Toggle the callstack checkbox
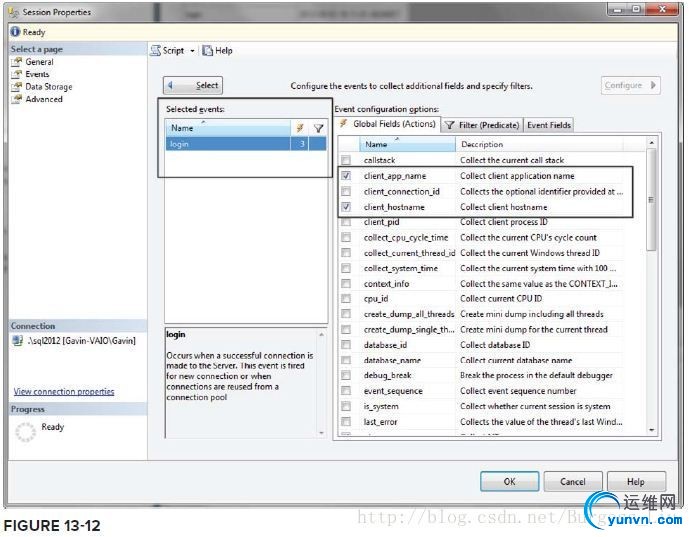The image size is (689, 537). point(346,160)
